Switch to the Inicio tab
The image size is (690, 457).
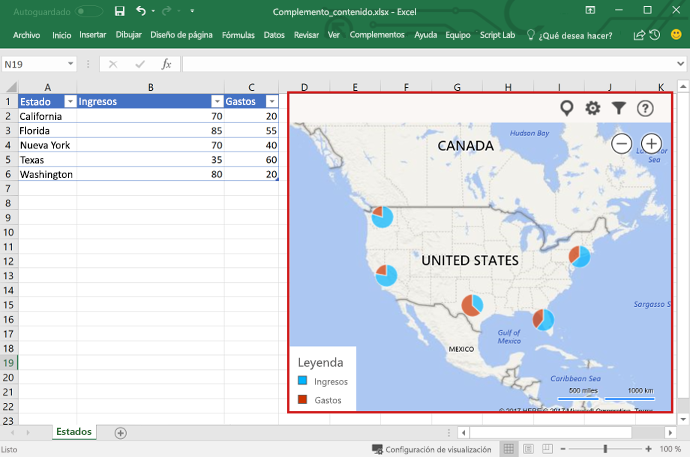[62, 35]
